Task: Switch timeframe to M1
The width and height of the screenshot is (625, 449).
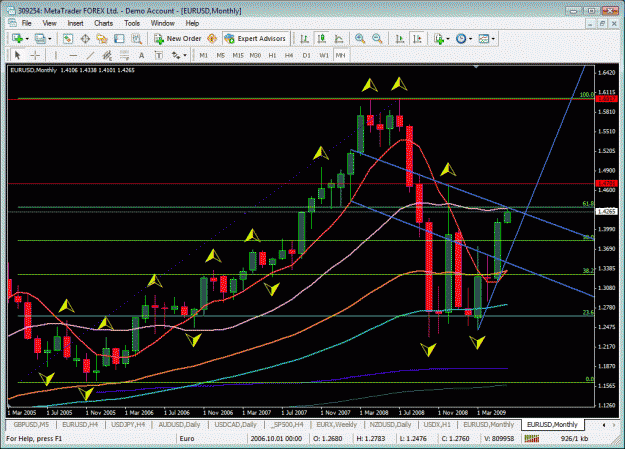Action: 203,55
